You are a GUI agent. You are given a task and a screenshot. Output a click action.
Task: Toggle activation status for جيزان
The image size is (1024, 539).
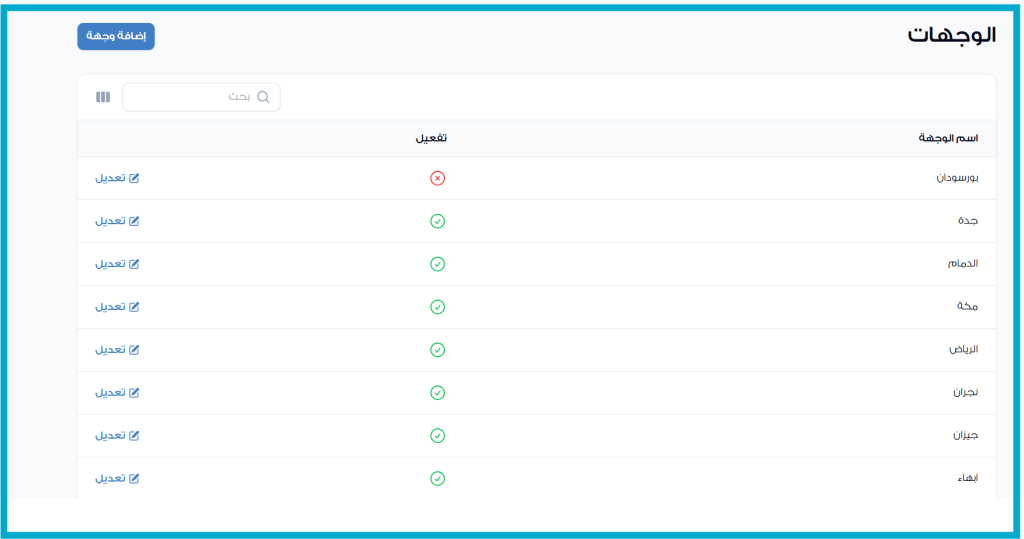[x=437, y=436]
